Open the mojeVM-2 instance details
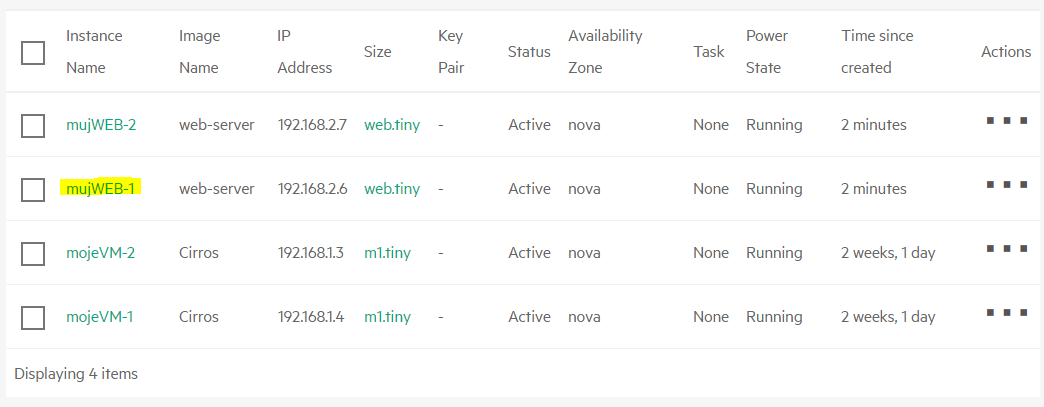This screenshot has height=407, width=1044. pos(101,253)
